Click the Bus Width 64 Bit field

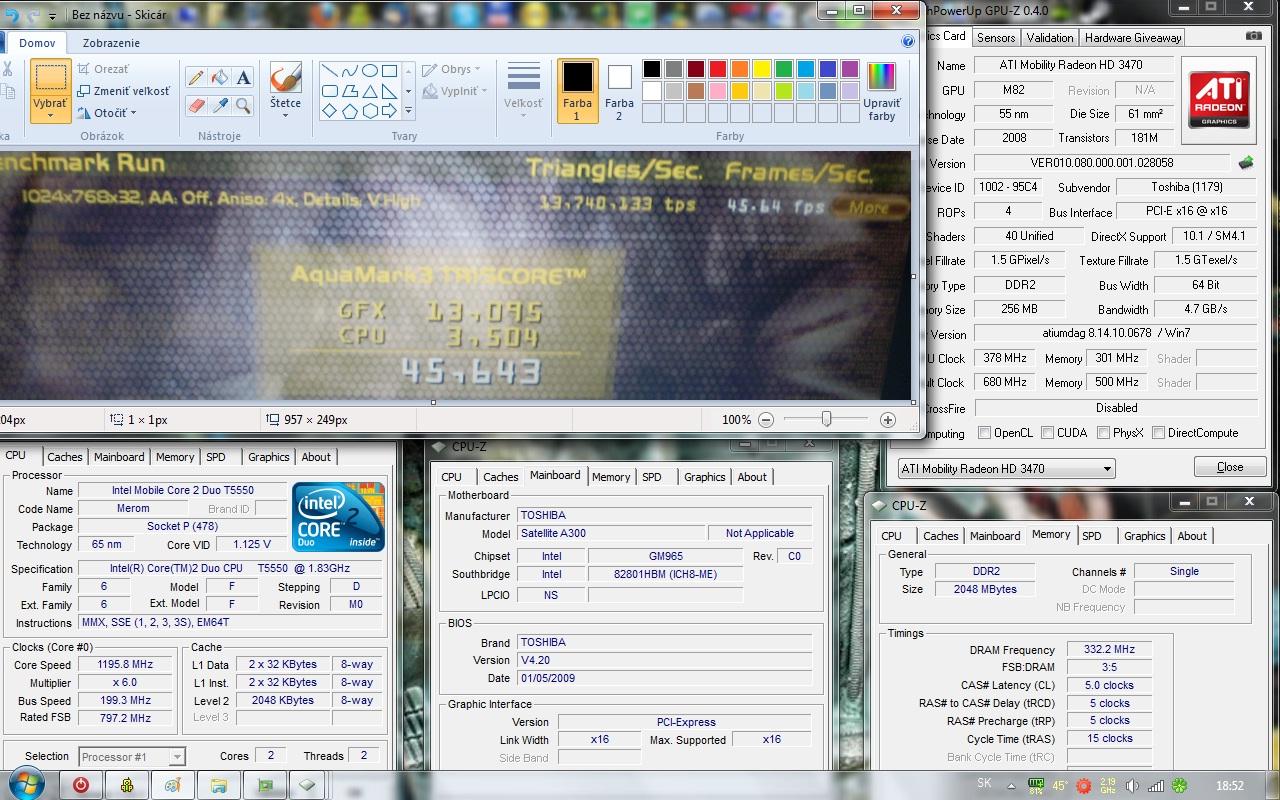tap(1205, 285)
